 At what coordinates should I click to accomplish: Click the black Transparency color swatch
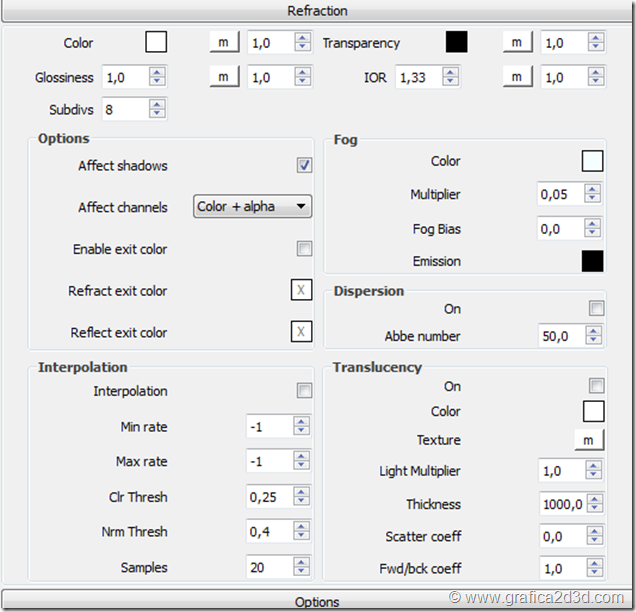click(456, 42)
